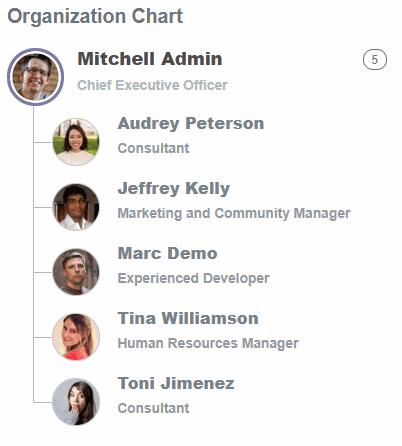
Task: Open Jeffrey Kelly name link
Action: coord(174,189)
